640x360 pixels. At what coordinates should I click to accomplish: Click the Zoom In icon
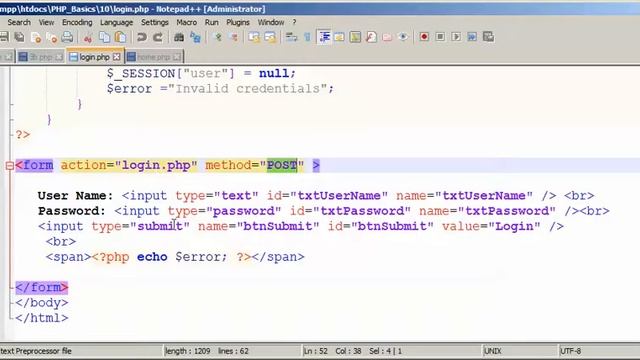(x=218, y=37)
